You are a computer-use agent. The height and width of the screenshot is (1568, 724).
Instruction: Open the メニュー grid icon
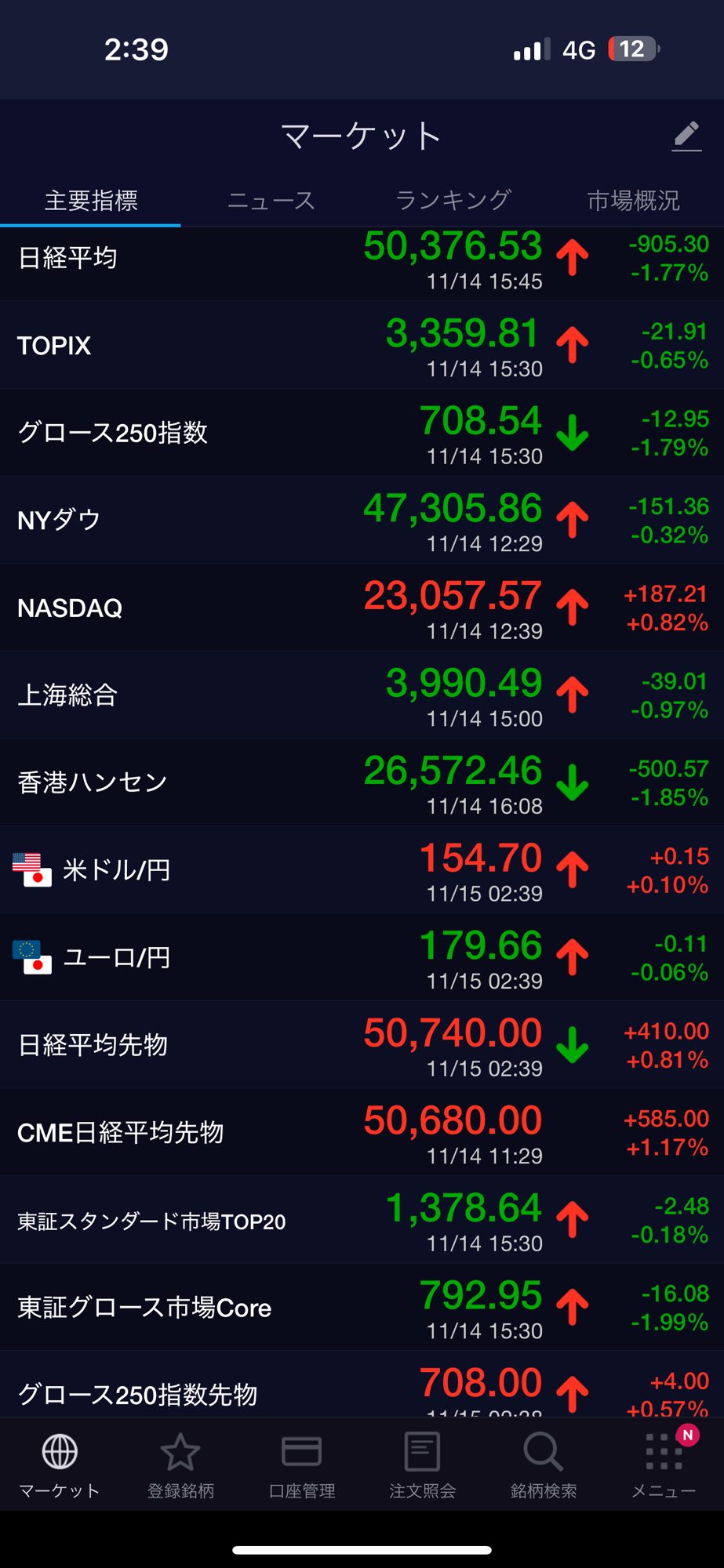coord(664,1452)
